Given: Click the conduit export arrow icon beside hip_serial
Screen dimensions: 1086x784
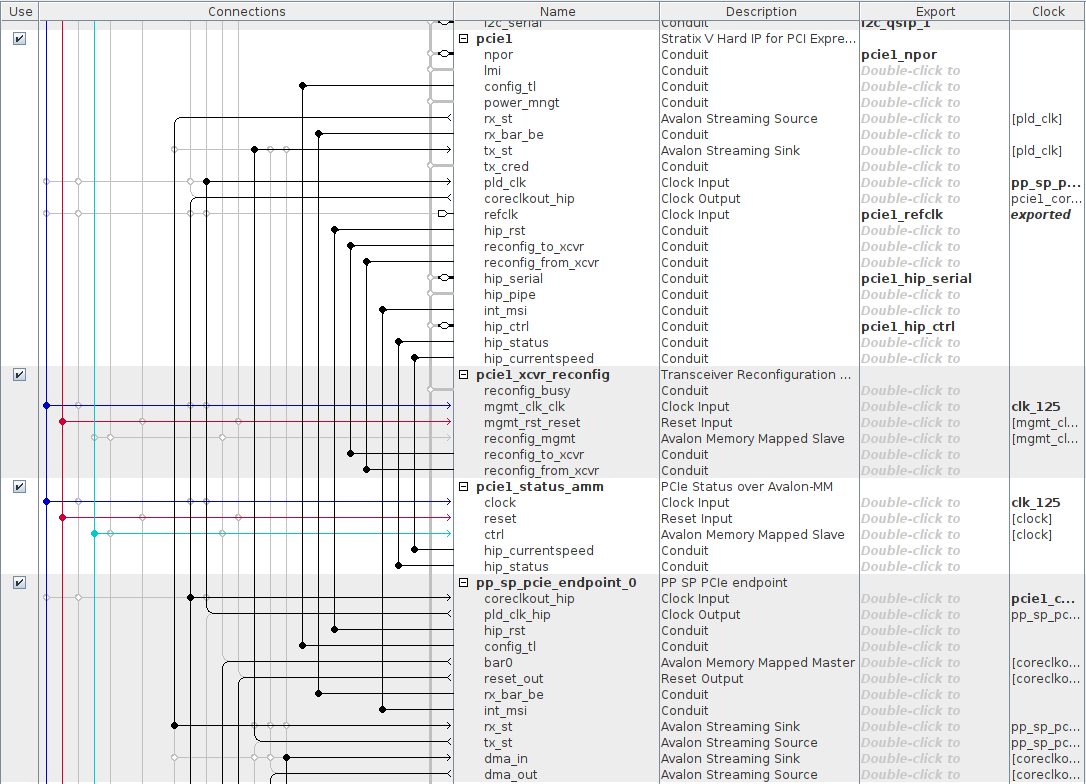Looking at the screenshot, I should 445,278.
